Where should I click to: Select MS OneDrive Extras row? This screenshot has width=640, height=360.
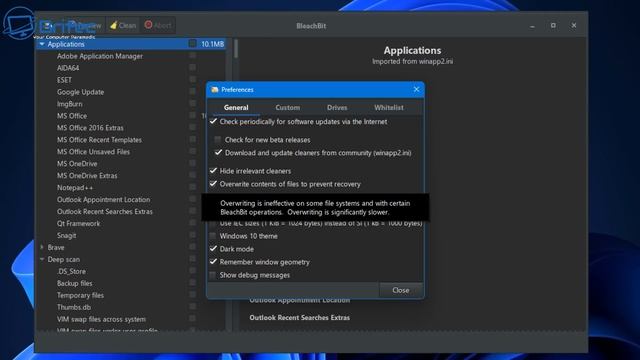[87, 176]
